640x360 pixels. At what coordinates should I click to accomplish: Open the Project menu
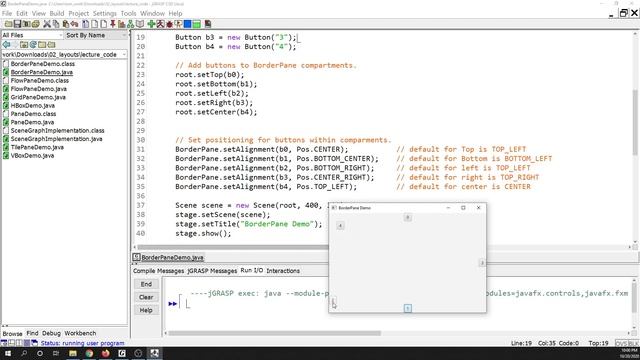(78, 13)
